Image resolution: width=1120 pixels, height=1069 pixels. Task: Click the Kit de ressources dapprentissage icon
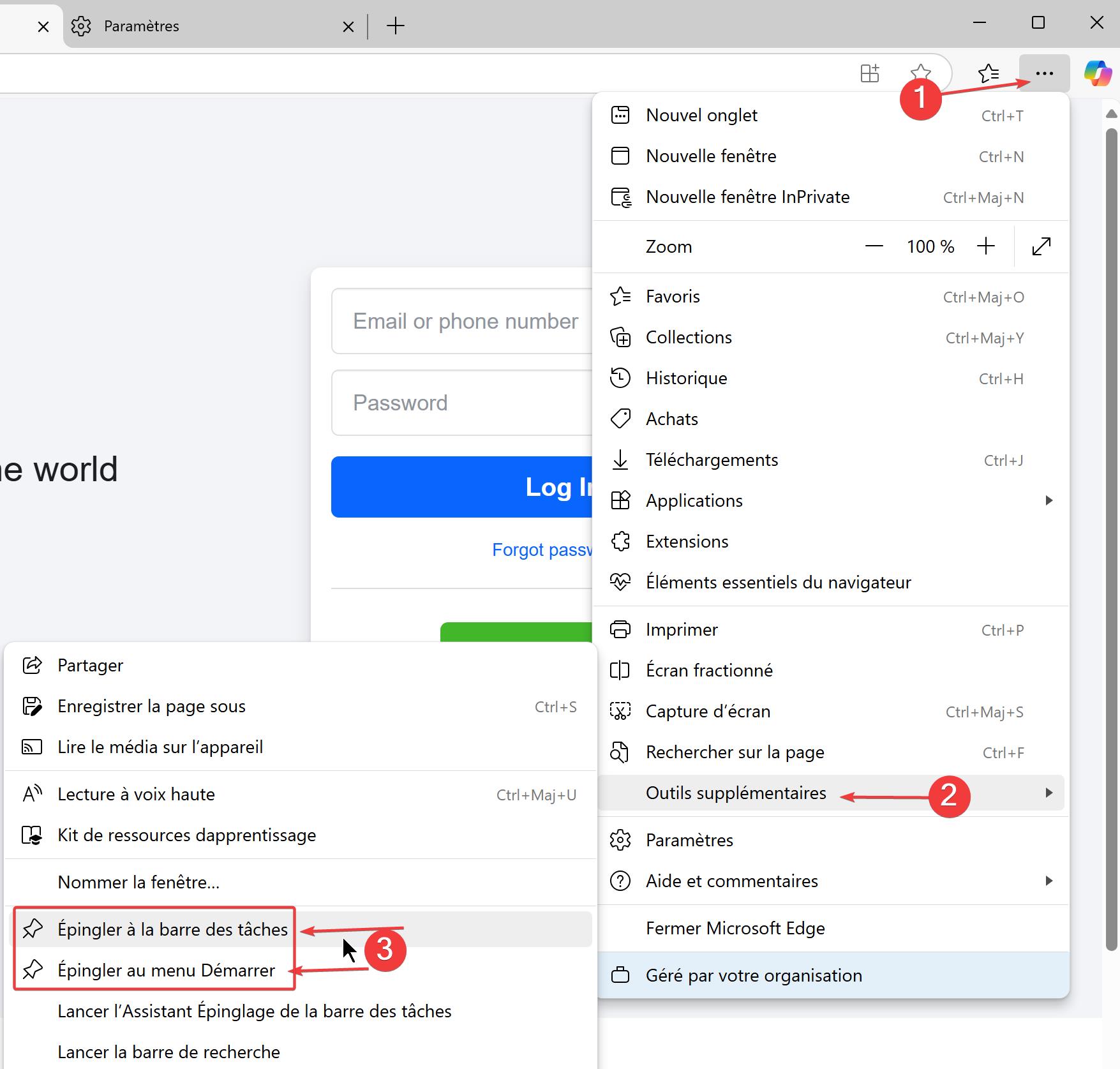pos(33,835)
